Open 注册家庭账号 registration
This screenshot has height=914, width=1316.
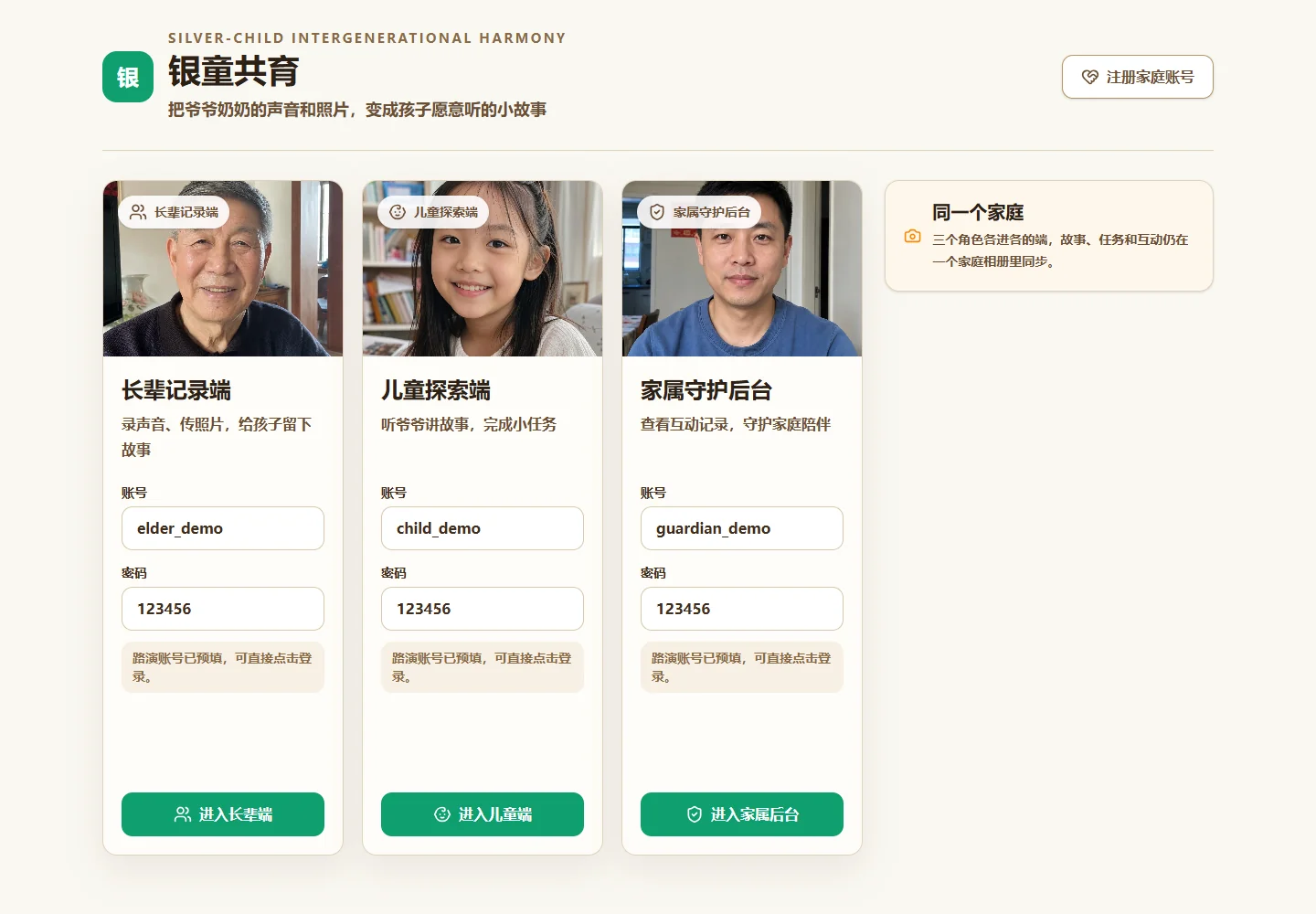click(1138, 77)
